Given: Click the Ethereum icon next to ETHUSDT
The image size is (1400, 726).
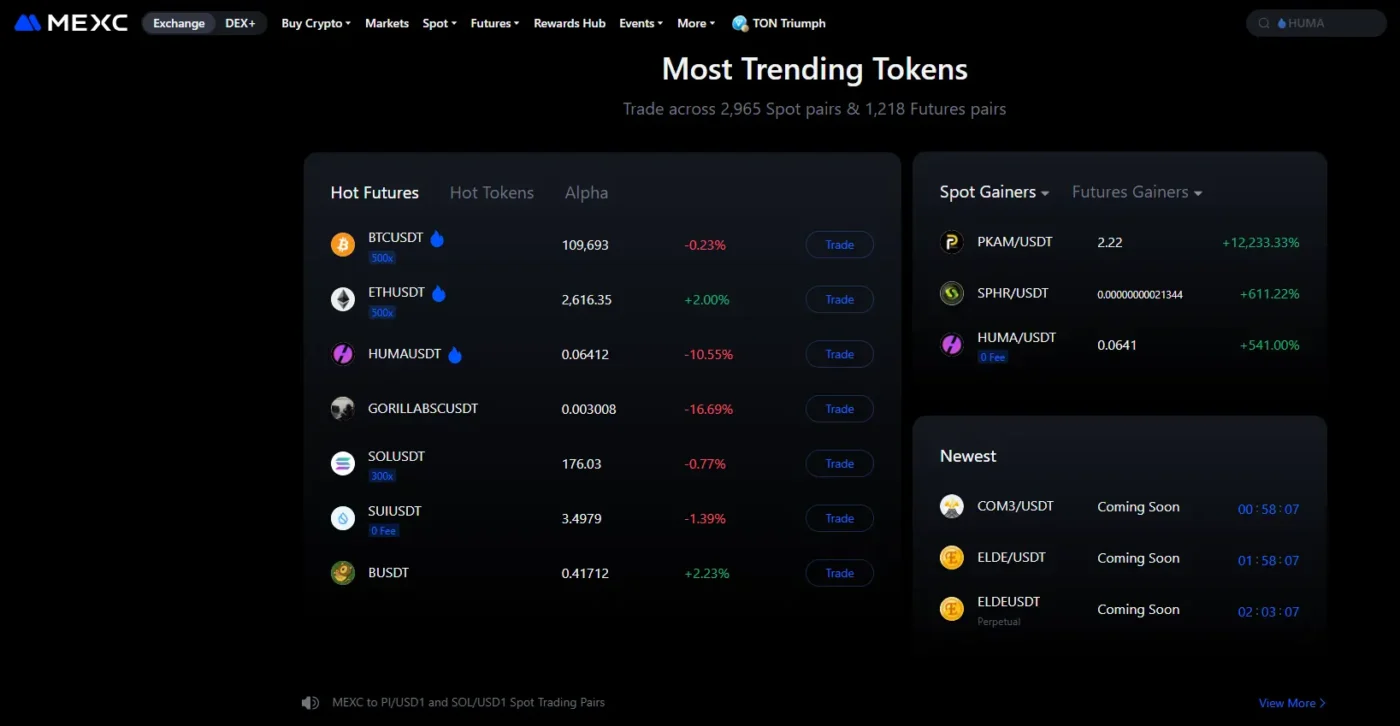Looking at the screenshot, I should coord(343,300).
